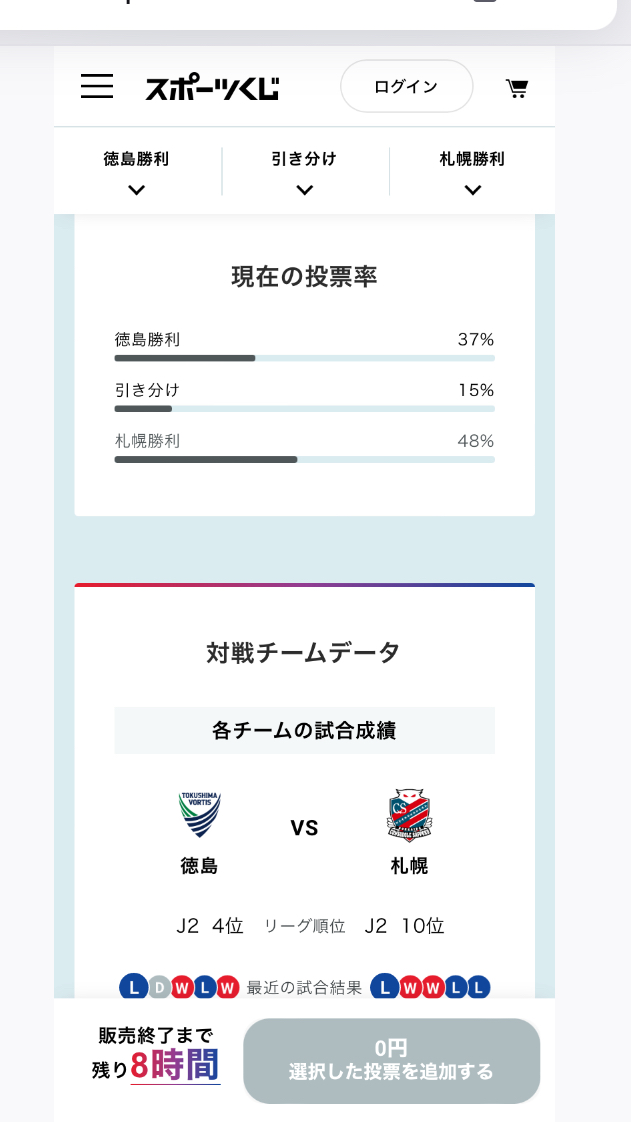
Task: Click Tokushima's first recent result L badge
Action: pos(133,987)
